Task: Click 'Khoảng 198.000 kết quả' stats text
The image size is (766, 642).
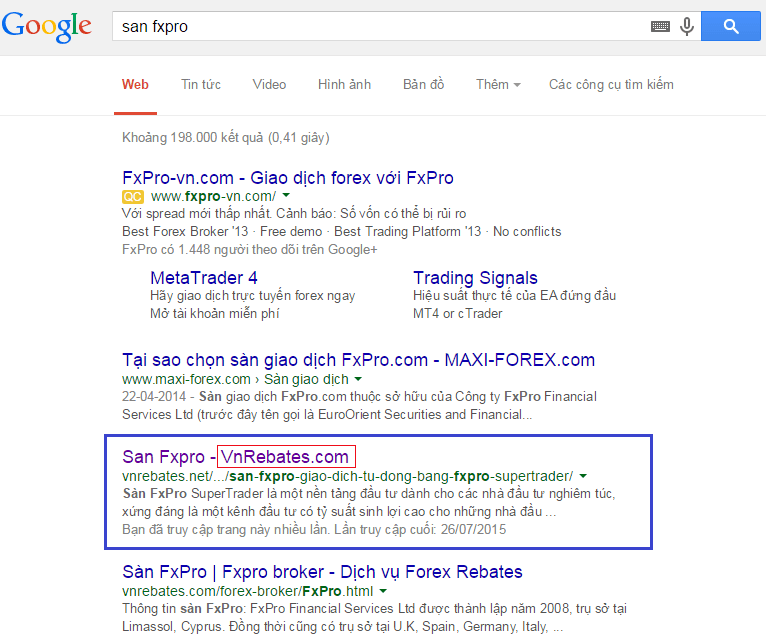Action: pos(226,138)
